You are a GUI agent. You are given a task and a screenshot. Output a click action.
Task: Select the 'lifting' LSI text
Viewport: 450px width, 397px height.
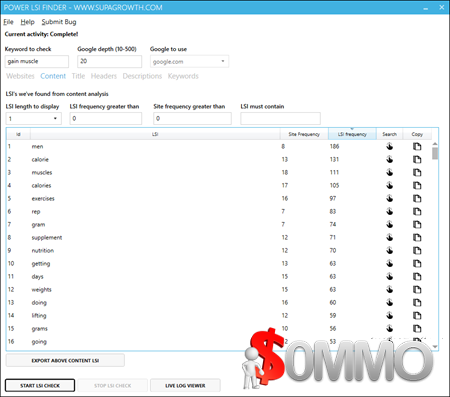(x=39, y=315)
